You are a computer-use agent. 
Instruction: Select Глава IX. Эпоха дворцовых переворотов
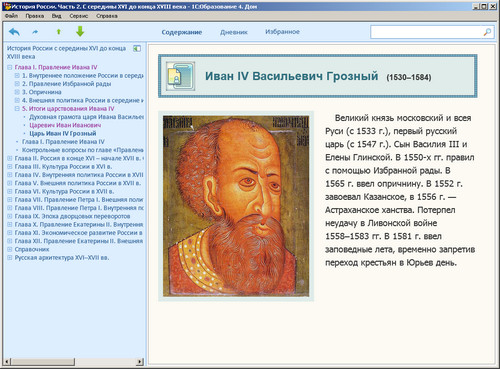pos(72,216)
